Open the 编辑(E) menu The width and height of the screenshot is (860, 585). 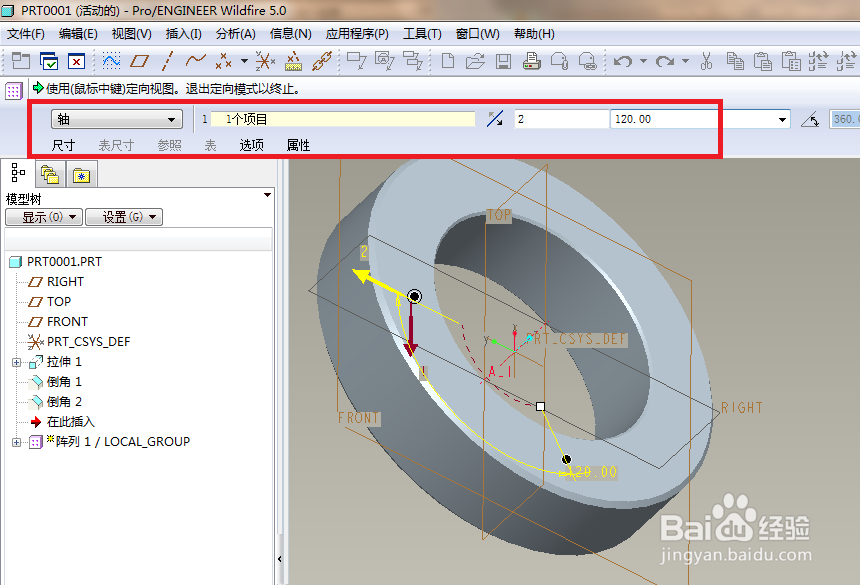(78, 34)
